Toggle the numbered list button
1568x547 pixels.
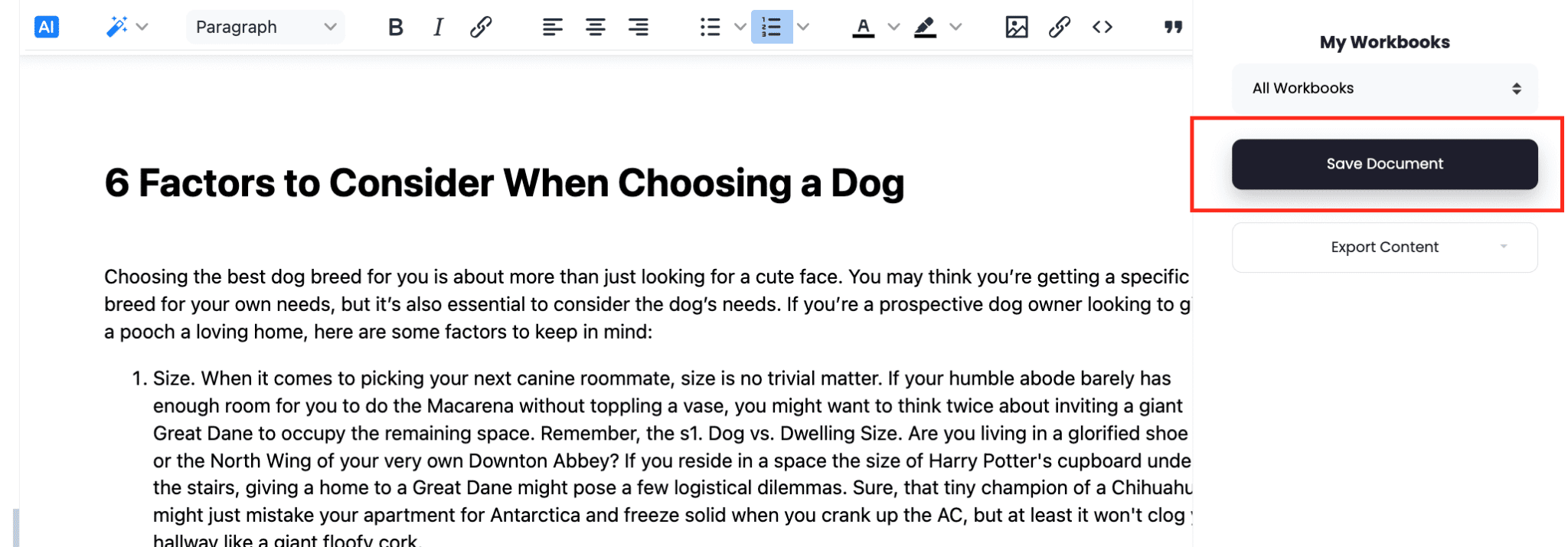point(771,27)
